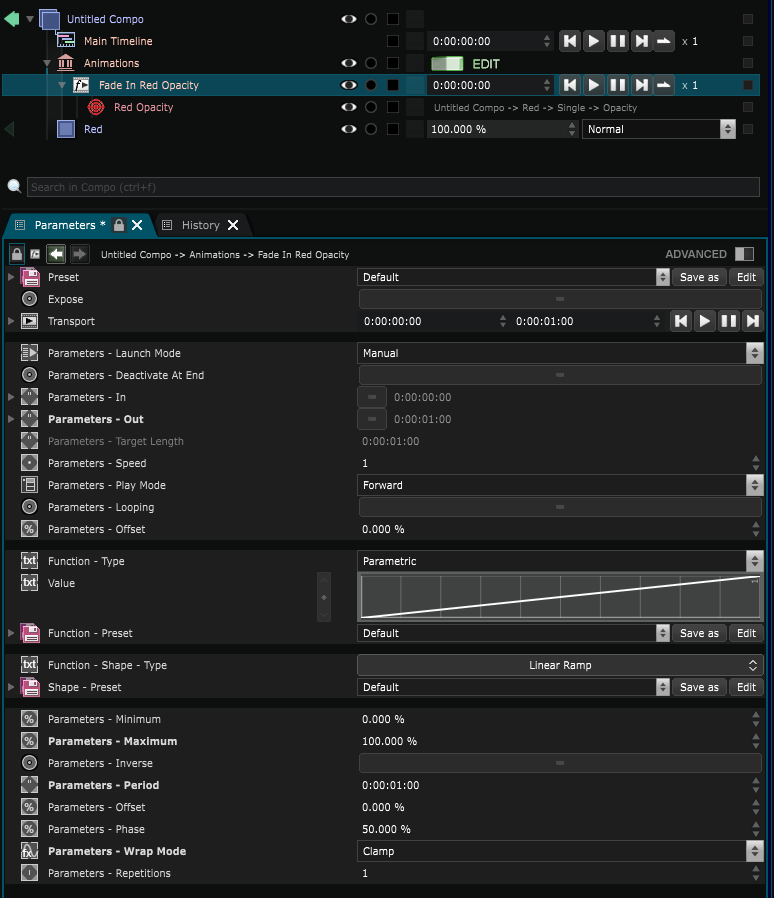Open the Red layer Normal blend dropdown
Viewport: 774px width, 898px height.
[658, 129]
